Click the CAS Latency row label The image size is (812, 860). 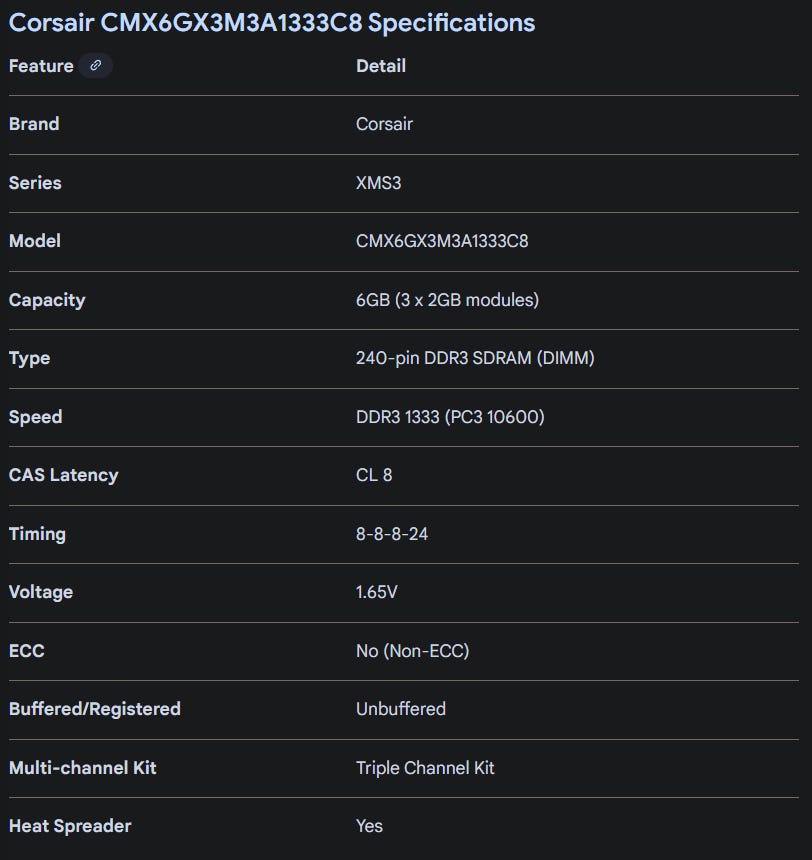(63, 475)
